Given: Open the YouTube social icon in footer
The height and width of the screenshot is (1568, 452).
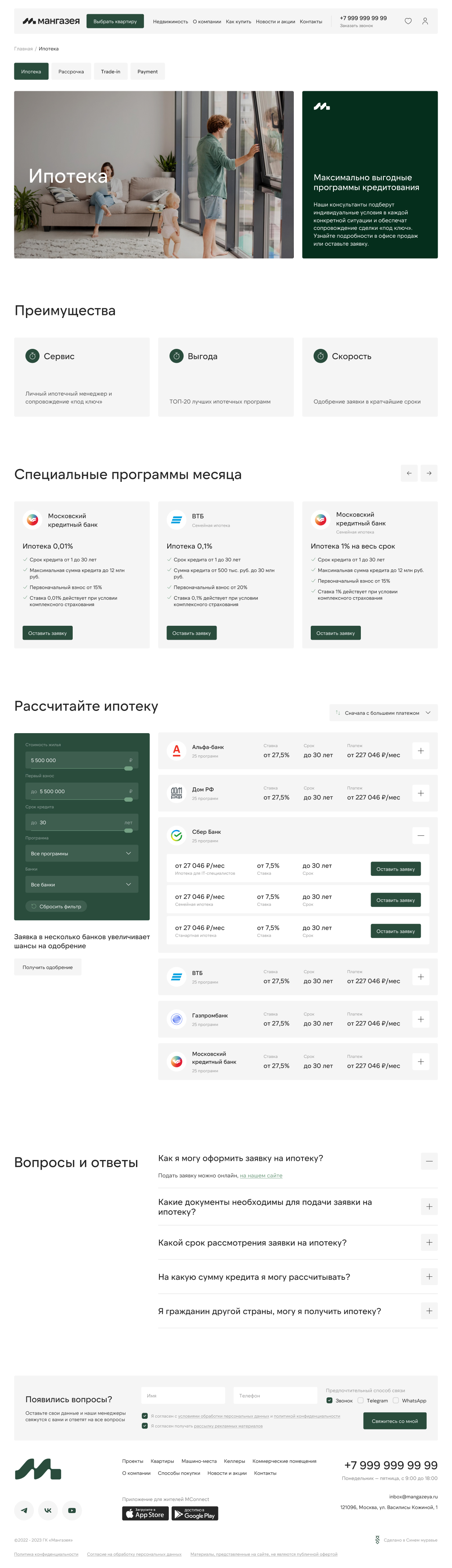Looking at the screenshot, I should click(x=72, y=1510).
